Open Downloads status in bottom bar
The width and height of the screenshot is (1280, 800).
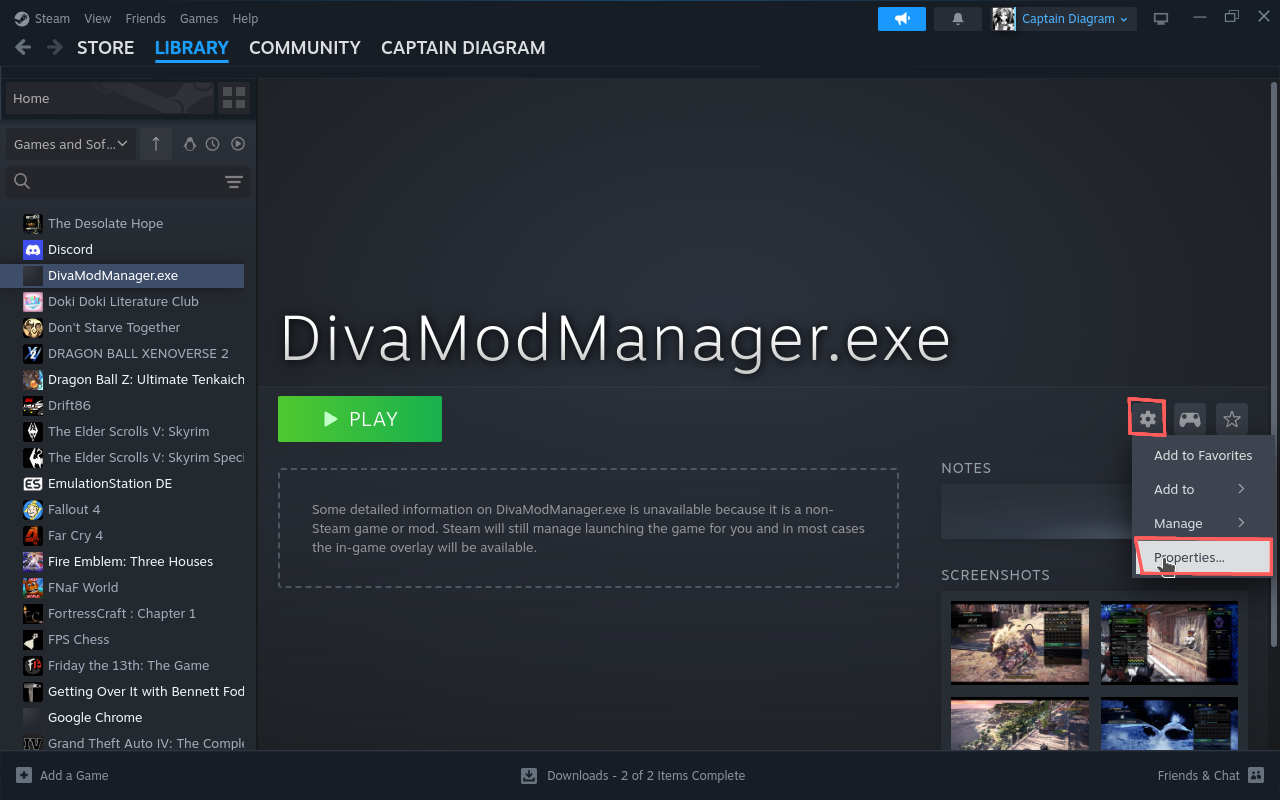(x=633, y=775)
